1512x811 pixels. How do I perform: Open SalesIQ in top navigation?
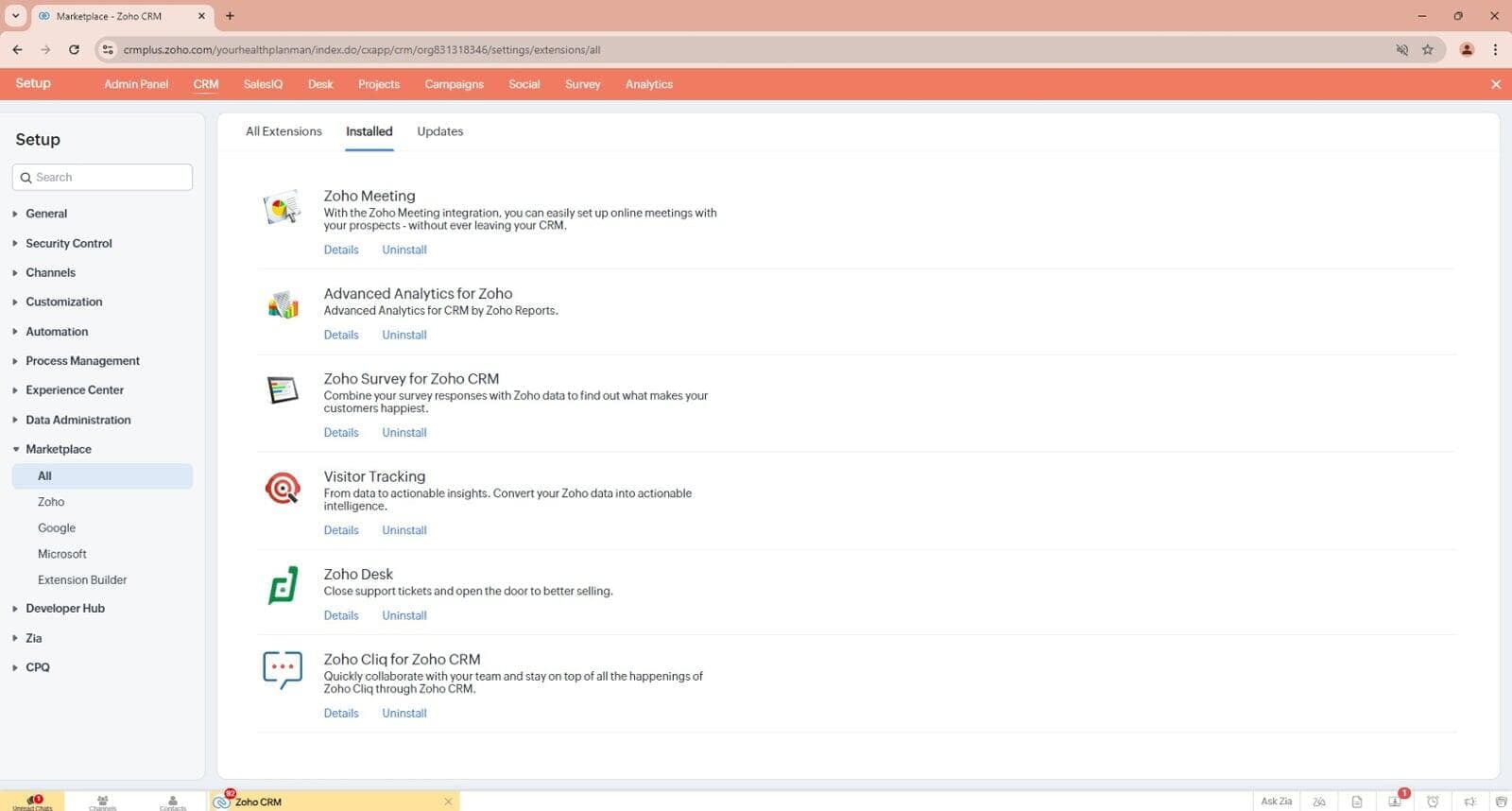tap(263, 84)
